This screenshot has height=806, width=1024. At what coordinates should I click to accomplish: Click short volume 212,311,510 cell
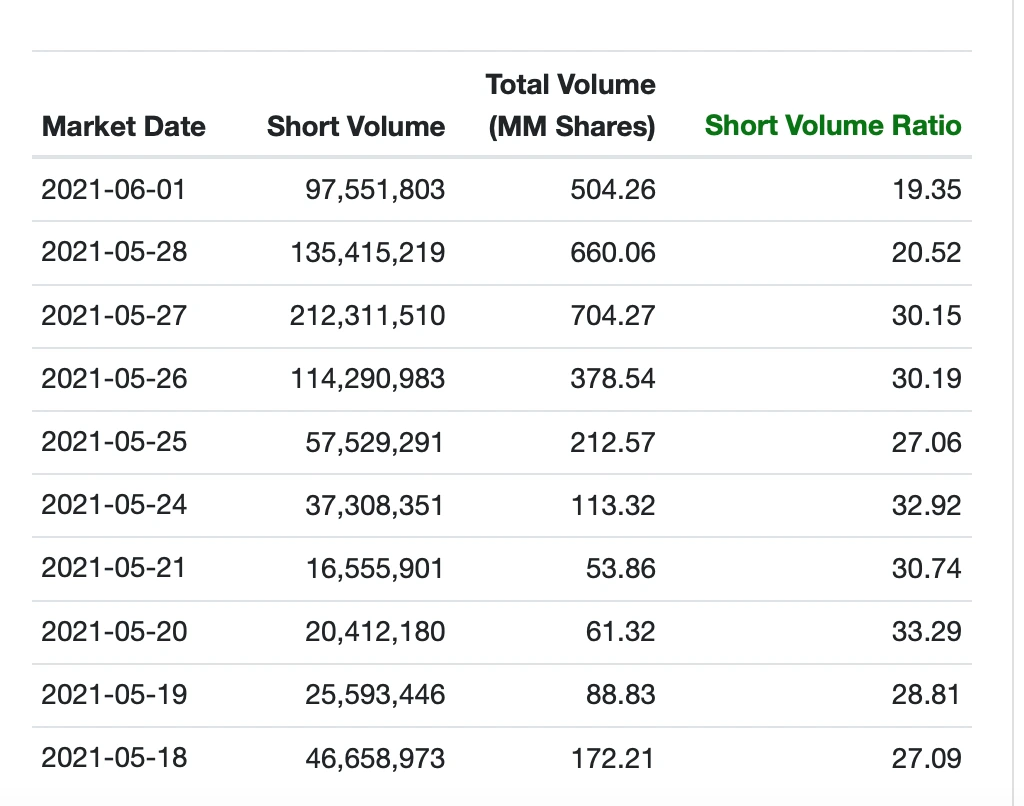point(368,316)
